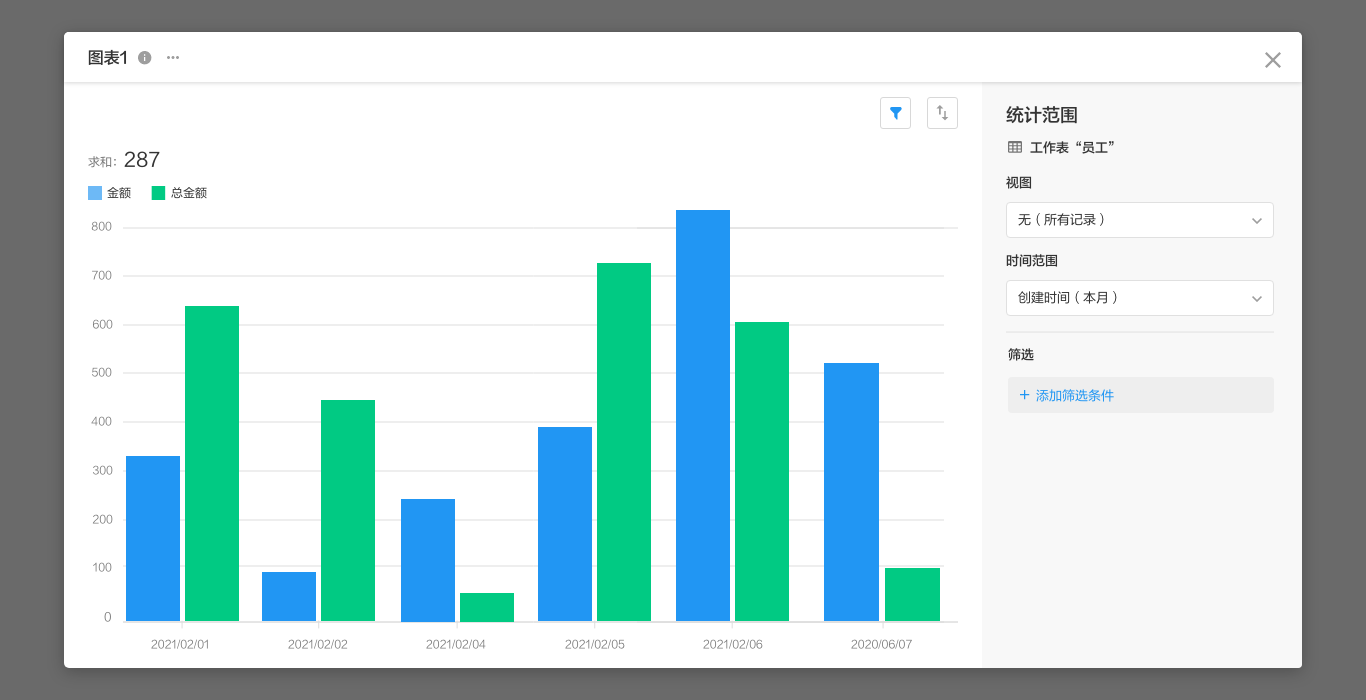
Task: Open the 时间范围 dropdown 创建时间 (本月)
Action: [1140, 298]
